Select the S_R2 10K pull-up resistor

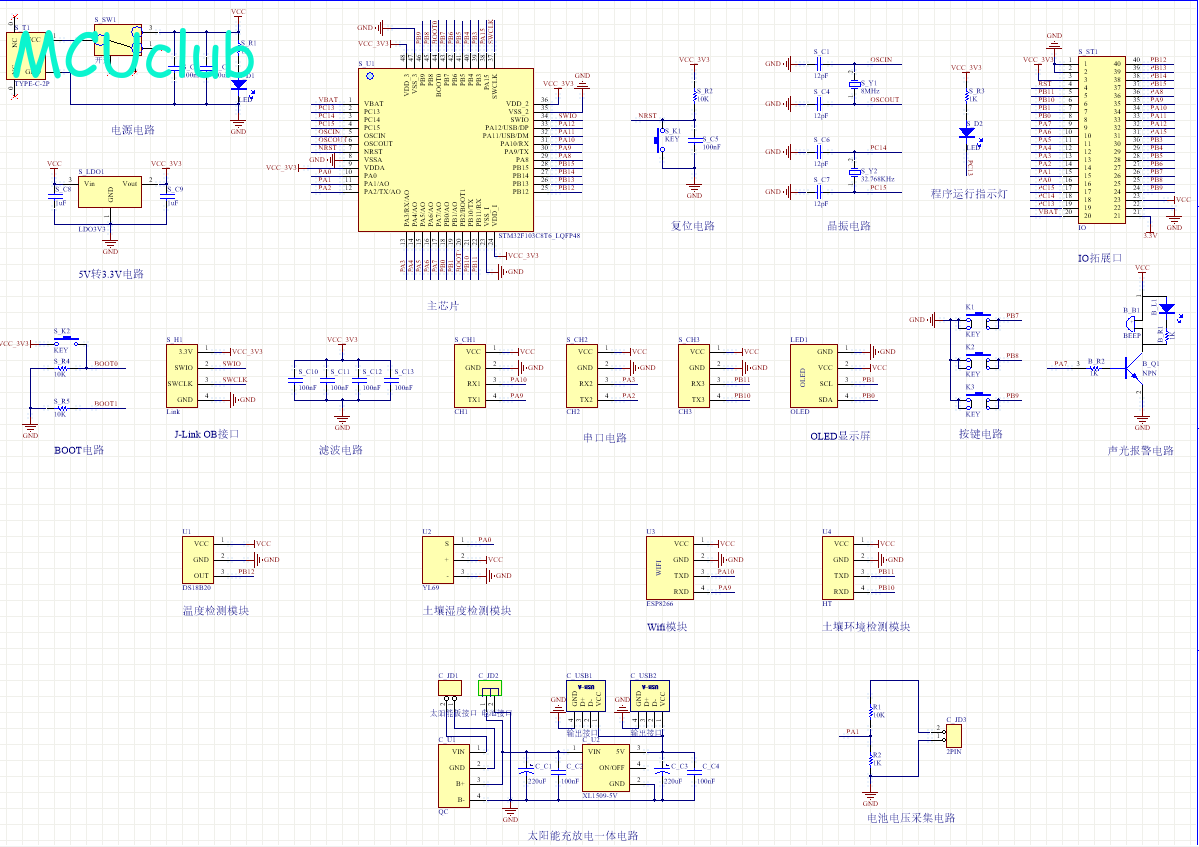[694, 96]
